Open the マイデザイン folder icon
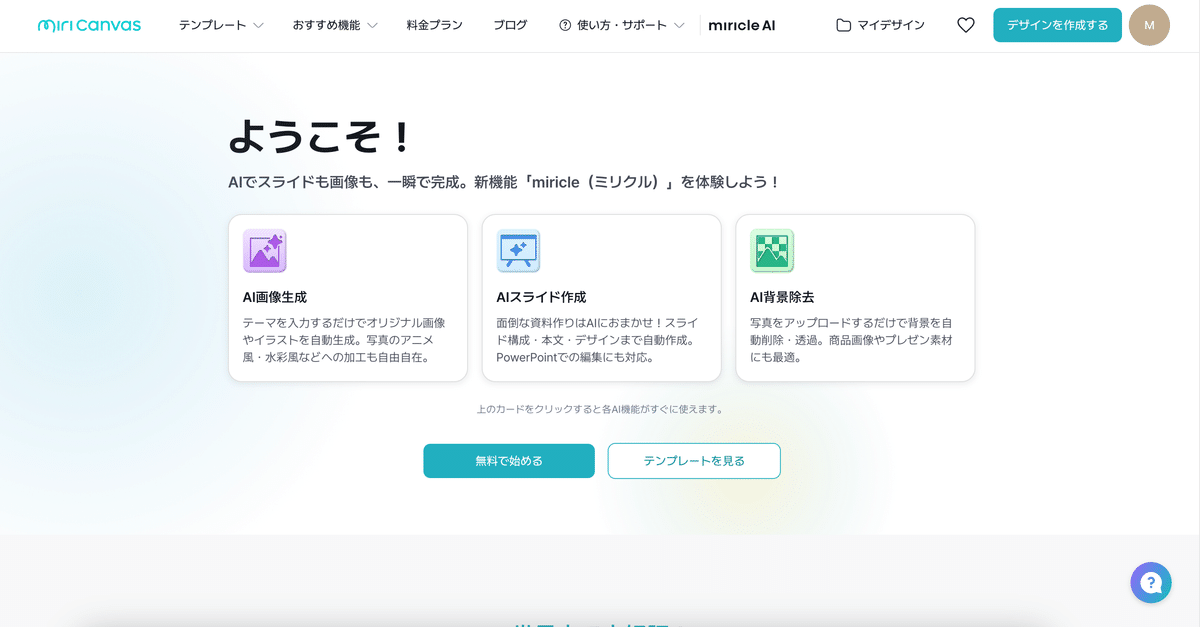This screenshot has width=1200, height=627. click(x=843, y=25)
